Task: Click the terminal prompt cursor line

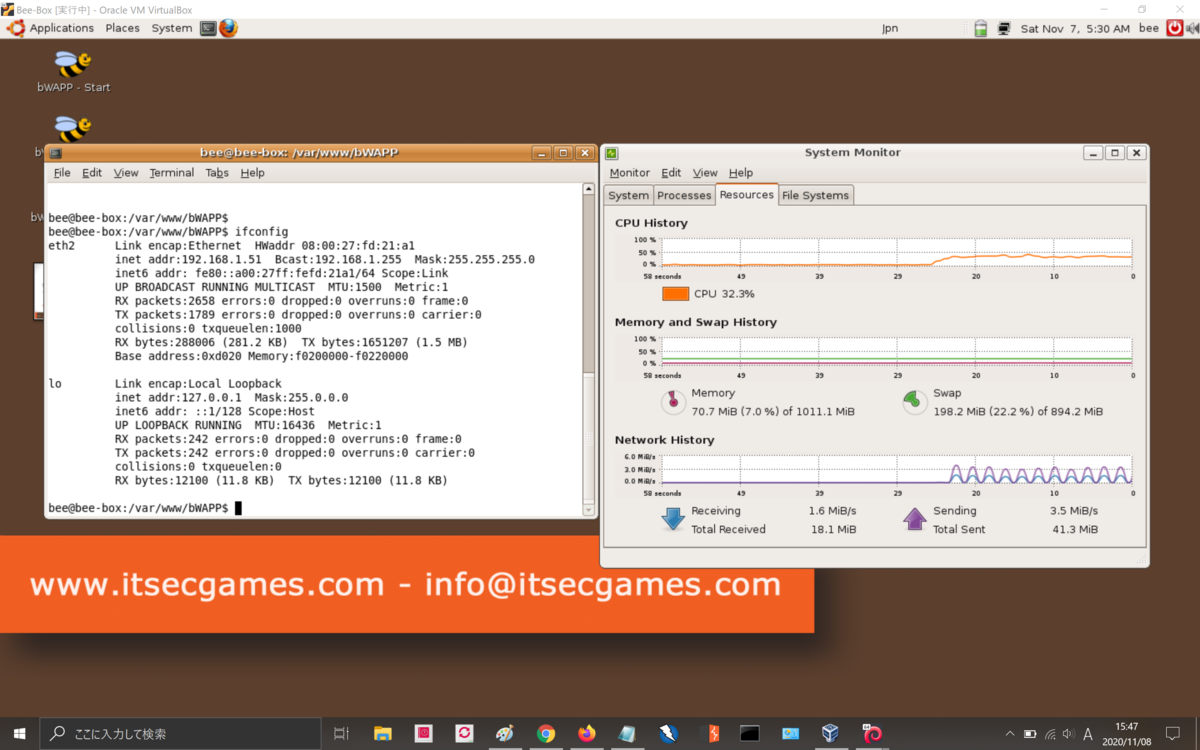Action: click(x=145, y=509)
